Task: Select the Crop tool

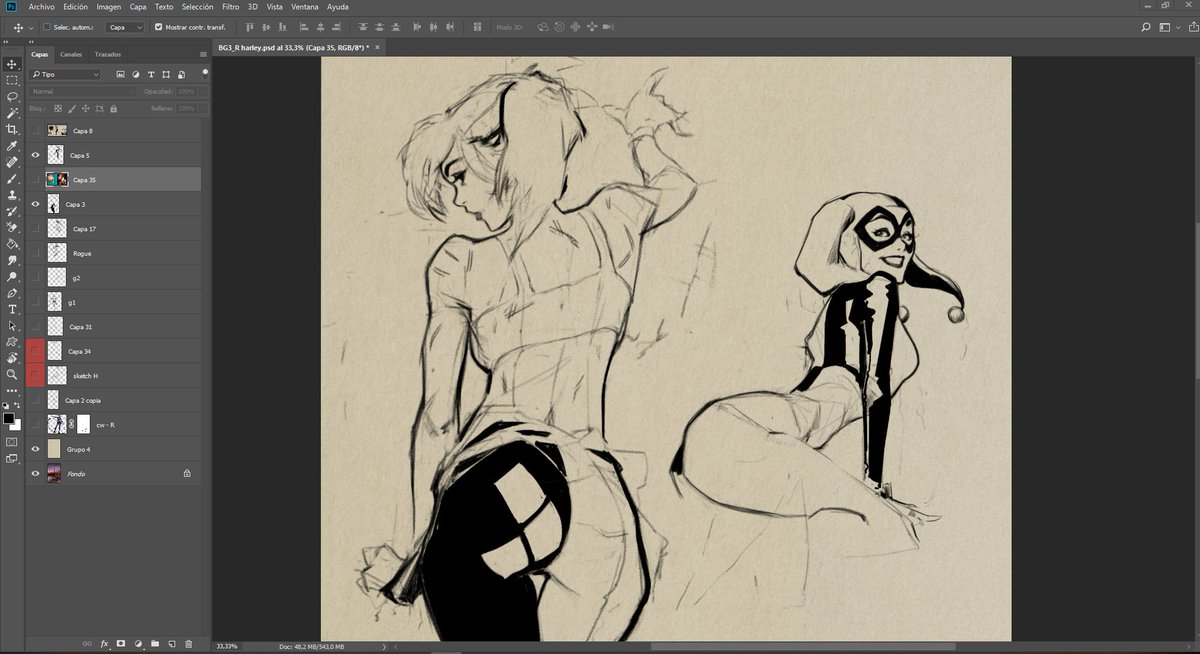Action: (12, 129)
